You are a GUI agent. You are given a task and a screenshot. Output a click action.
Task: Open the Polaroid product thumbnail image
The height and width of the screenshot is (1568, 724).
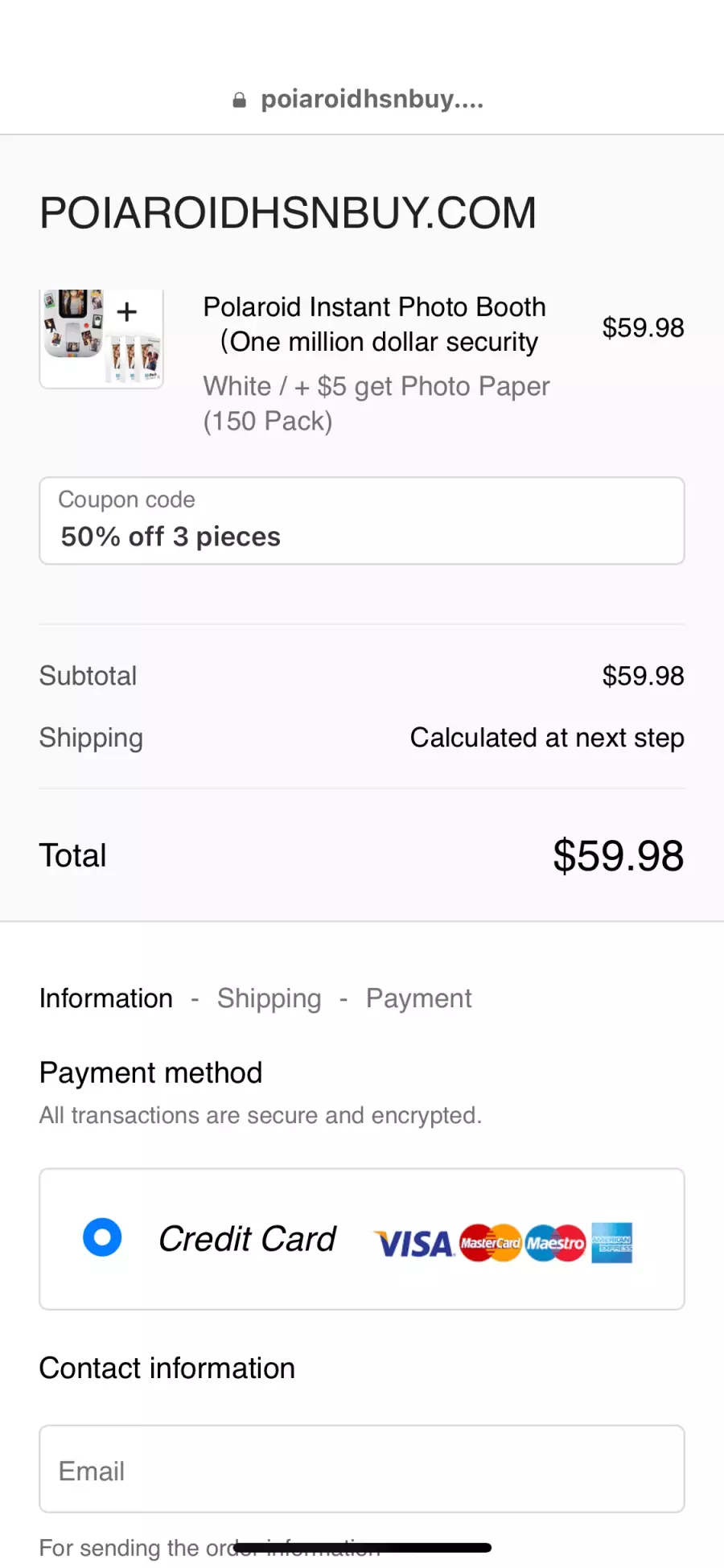tap(102, 339)
